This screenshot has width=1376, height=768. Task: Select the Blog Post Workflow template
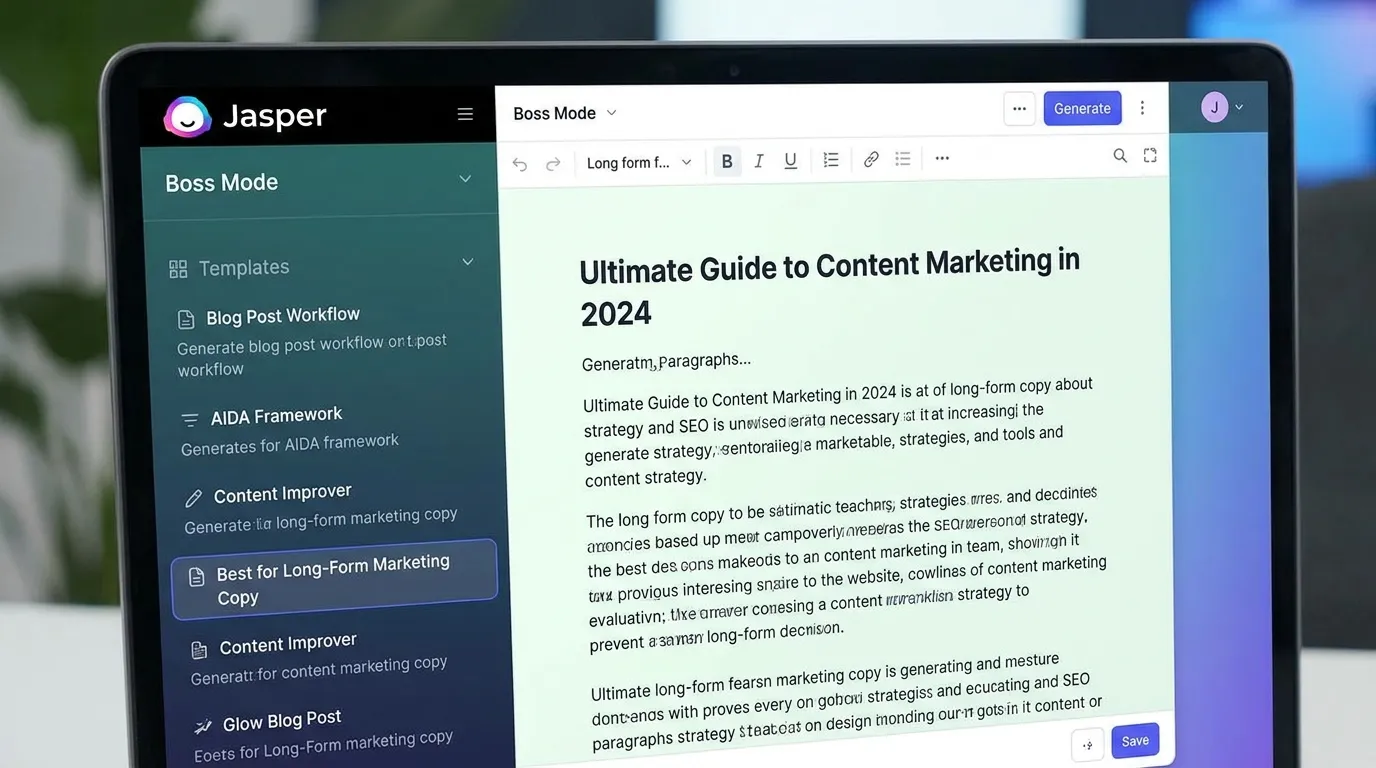pos(314,341)
